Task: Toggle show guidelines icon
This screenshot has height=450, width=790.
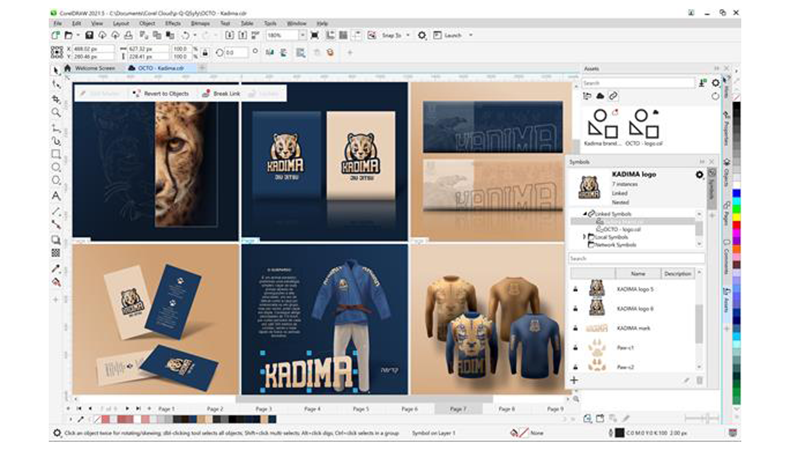Action: point(357,35)
